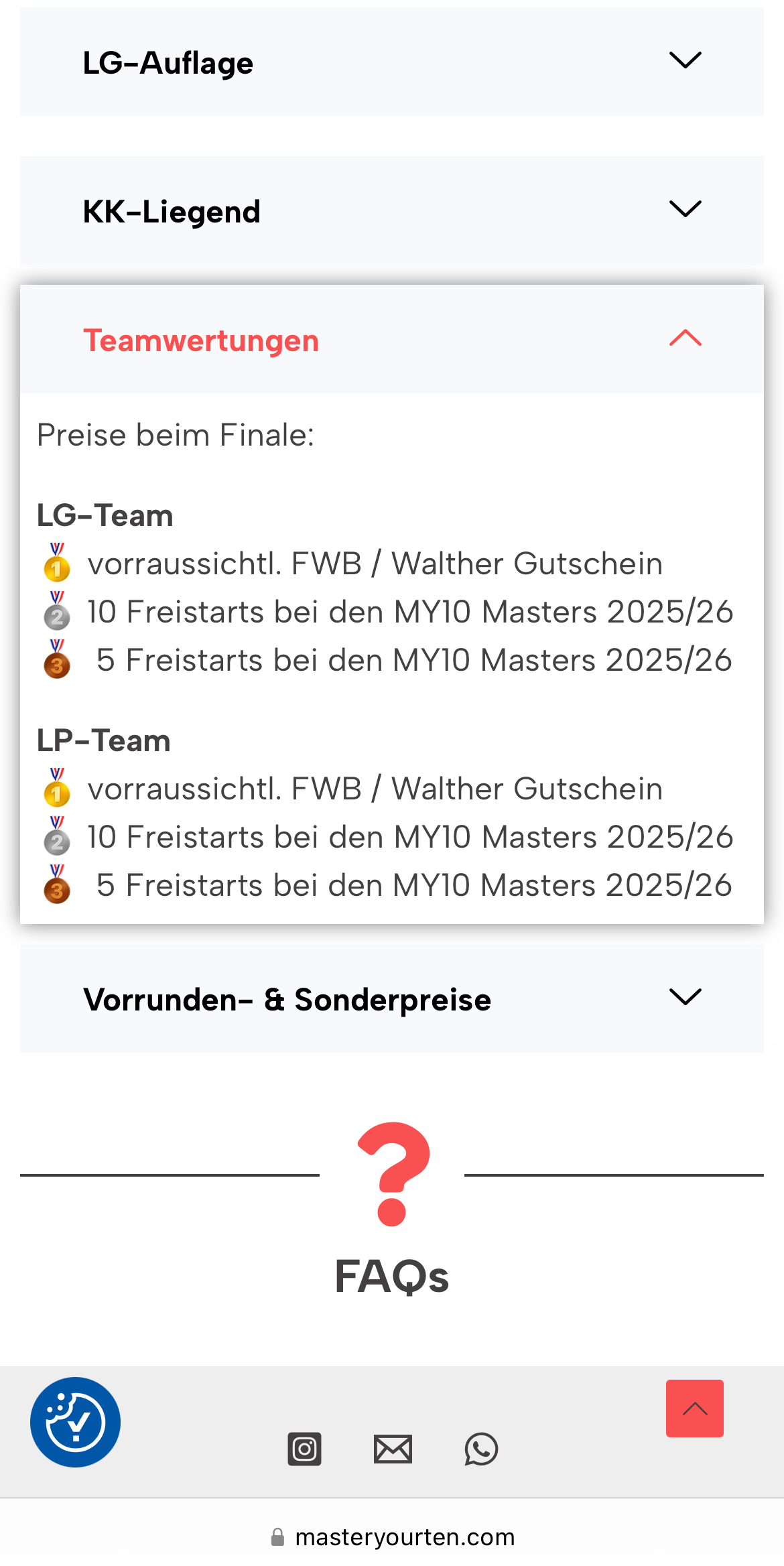The width and height of the screenshot is (784, 1566).
Task: Open the Vorrunden- & Sonderpreise section title
Action: (287, 1000)
